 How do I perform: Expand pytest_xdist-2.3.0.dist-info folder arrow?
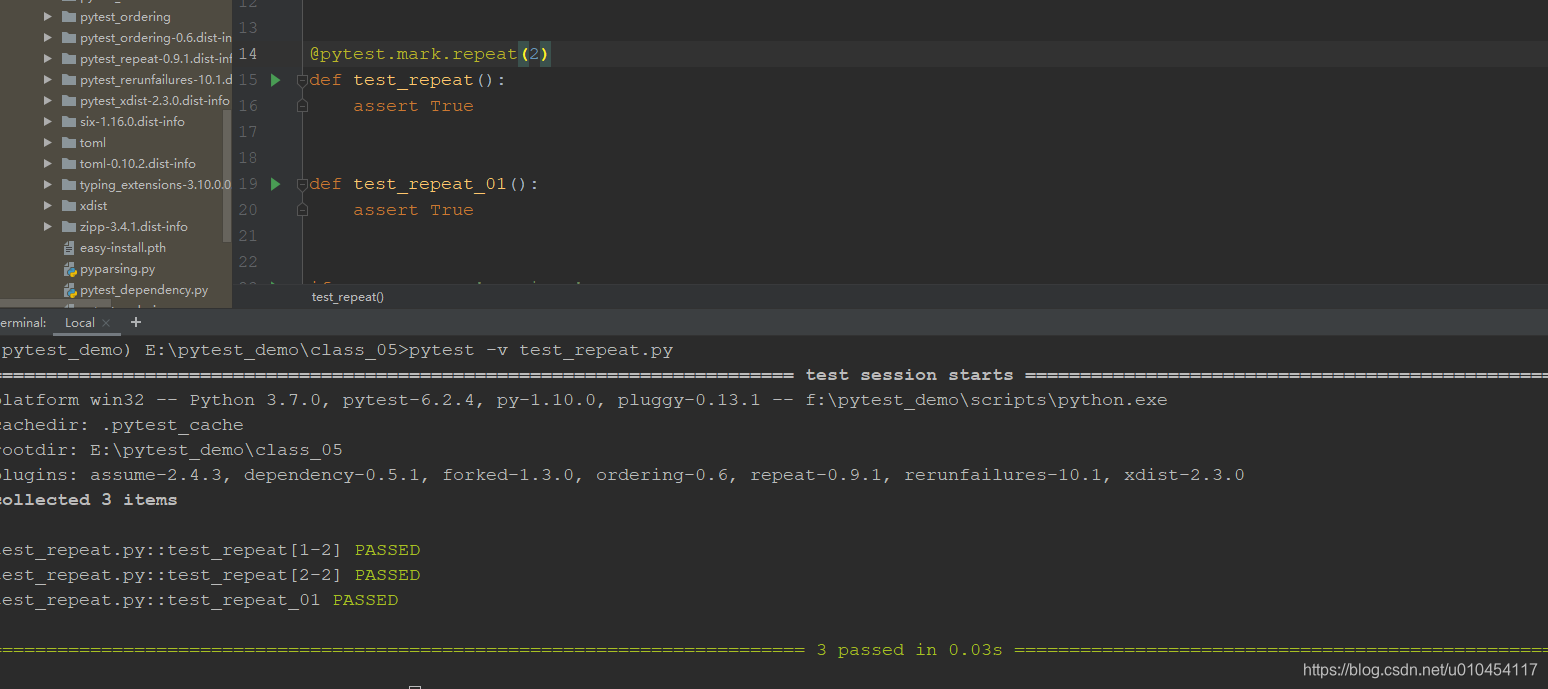point(47,101)
